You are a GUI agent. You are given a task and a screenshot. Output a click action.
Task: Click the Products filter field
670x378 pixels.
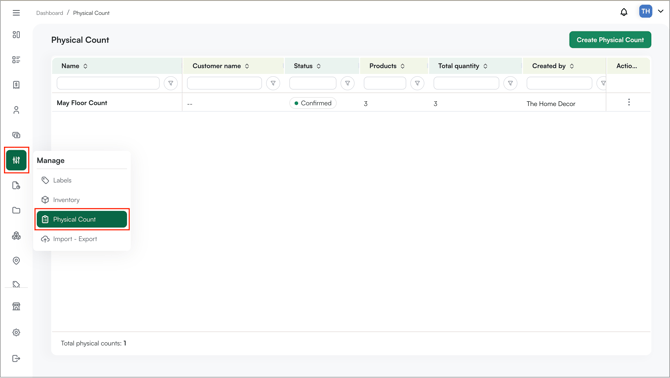coord(385,83)
